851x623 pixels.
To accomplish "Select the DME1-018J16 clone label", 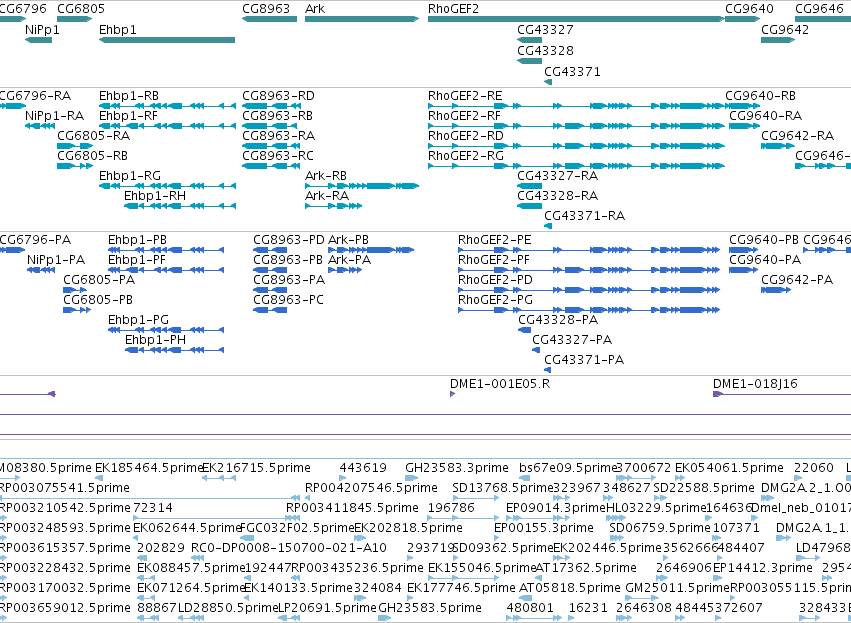I will [755, 384].
